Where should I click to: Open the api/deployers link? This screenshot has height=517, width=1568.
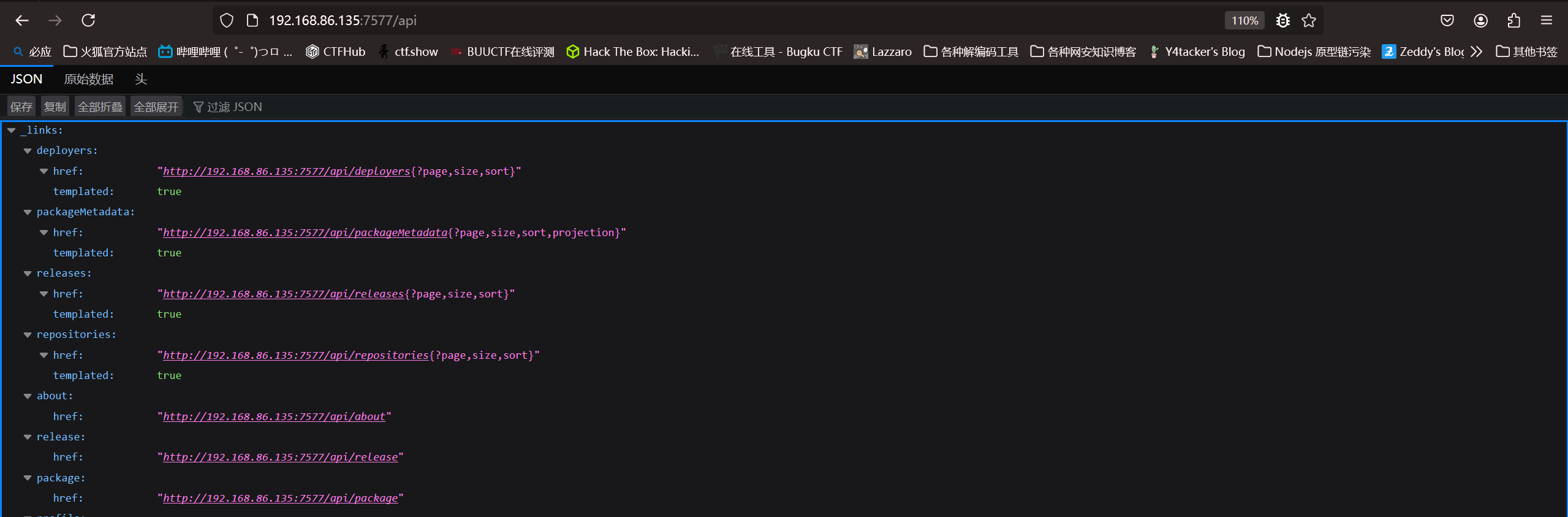point(286,171)
